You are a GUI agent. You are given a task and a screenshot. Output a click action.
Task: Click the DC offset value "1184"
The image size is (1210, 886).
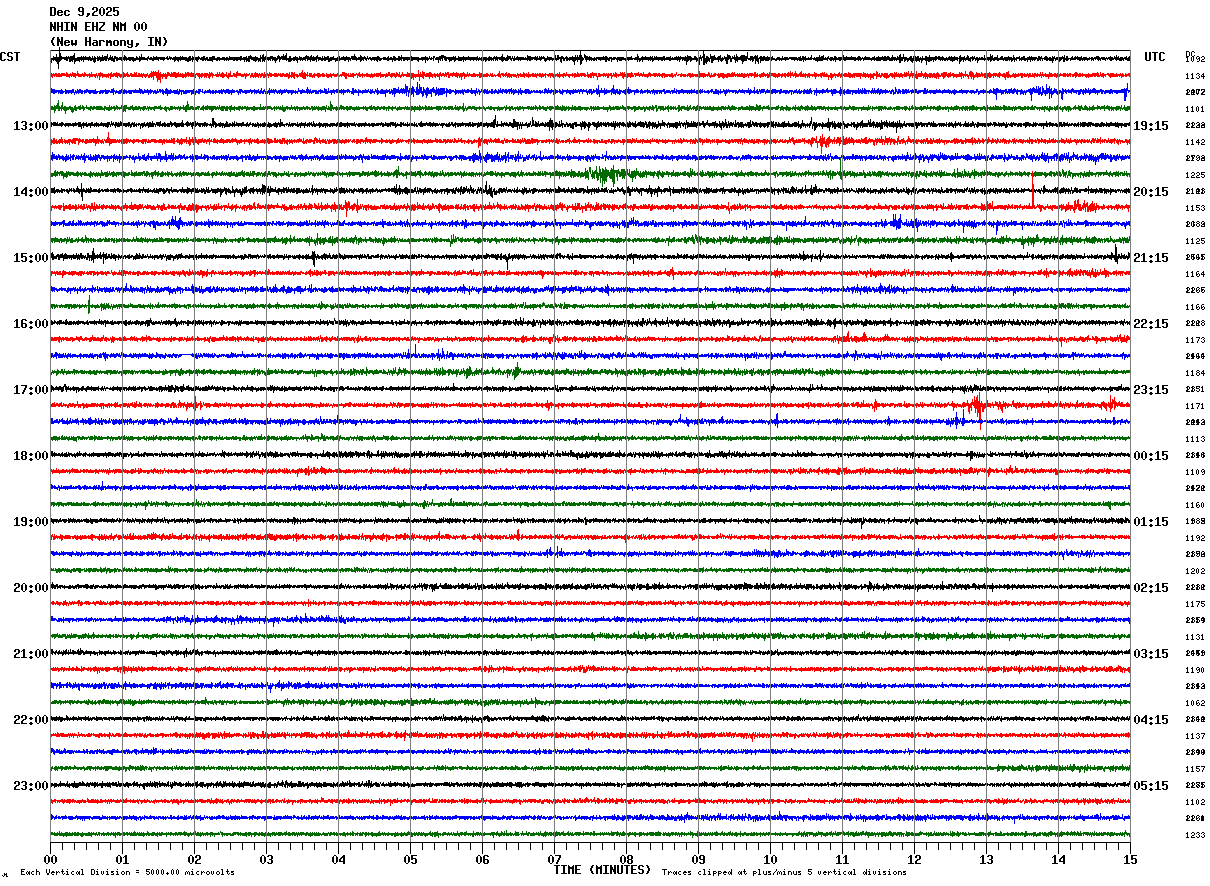pos(1195,373)
